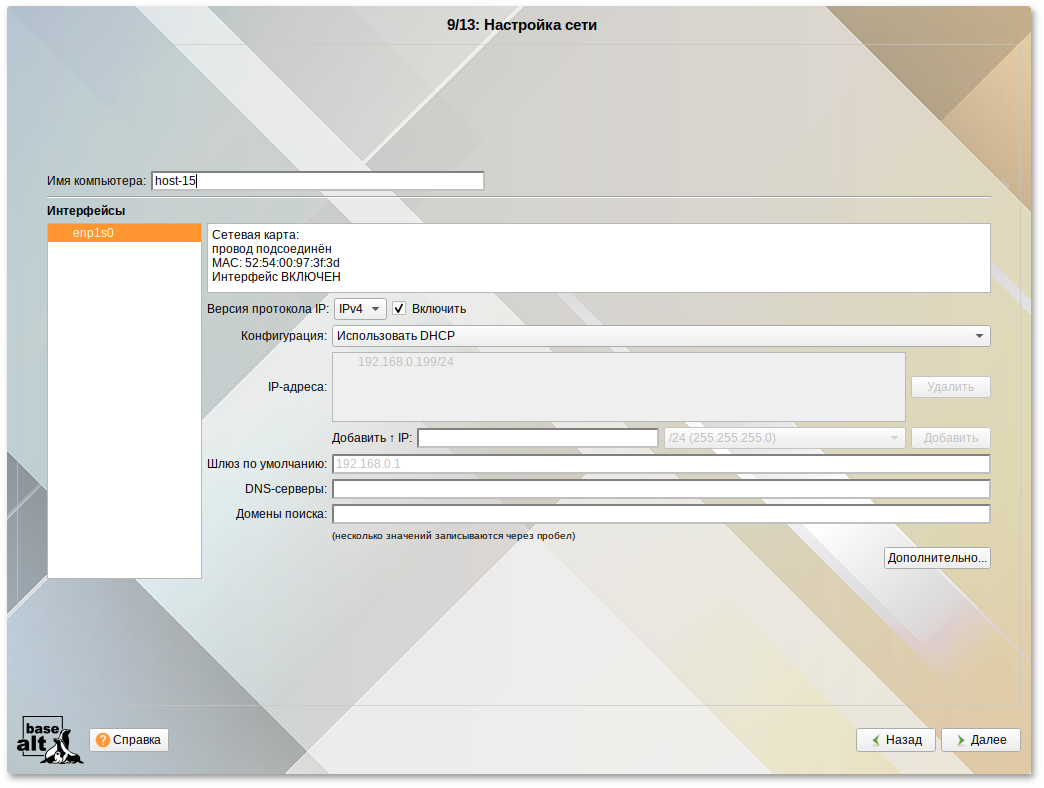Click the Домены поиска input field
Screen dimensions: 1044x788
(x=660, y=514)
